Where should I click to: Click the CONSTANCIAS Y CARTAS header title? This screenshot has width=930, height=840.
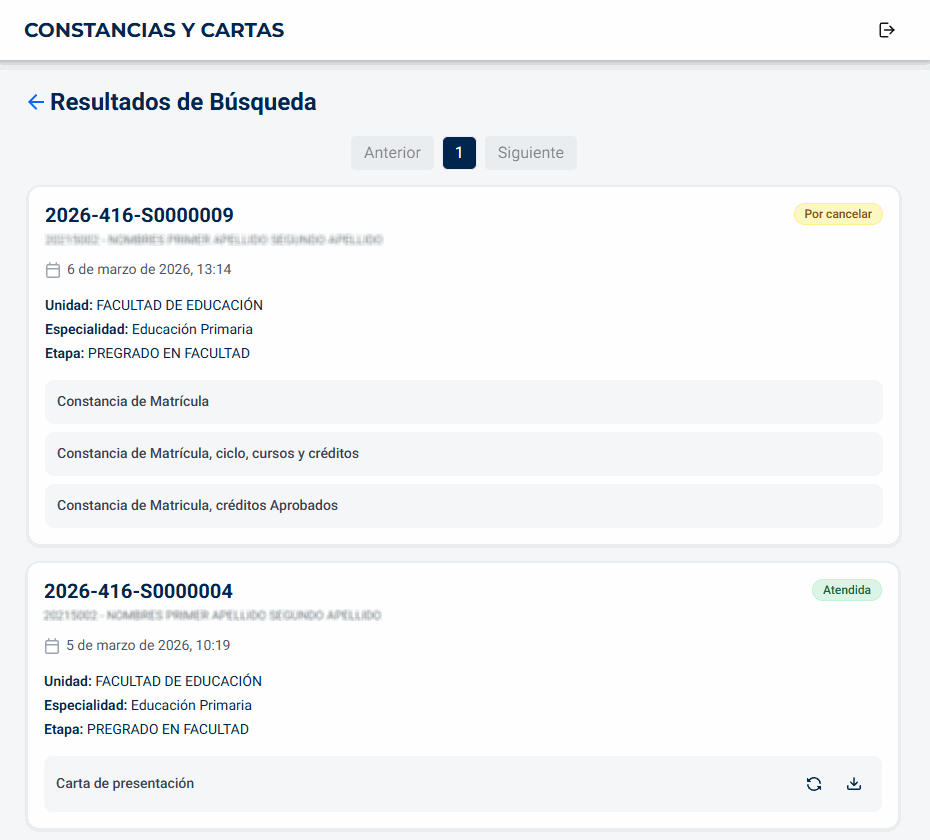(154, 30)
